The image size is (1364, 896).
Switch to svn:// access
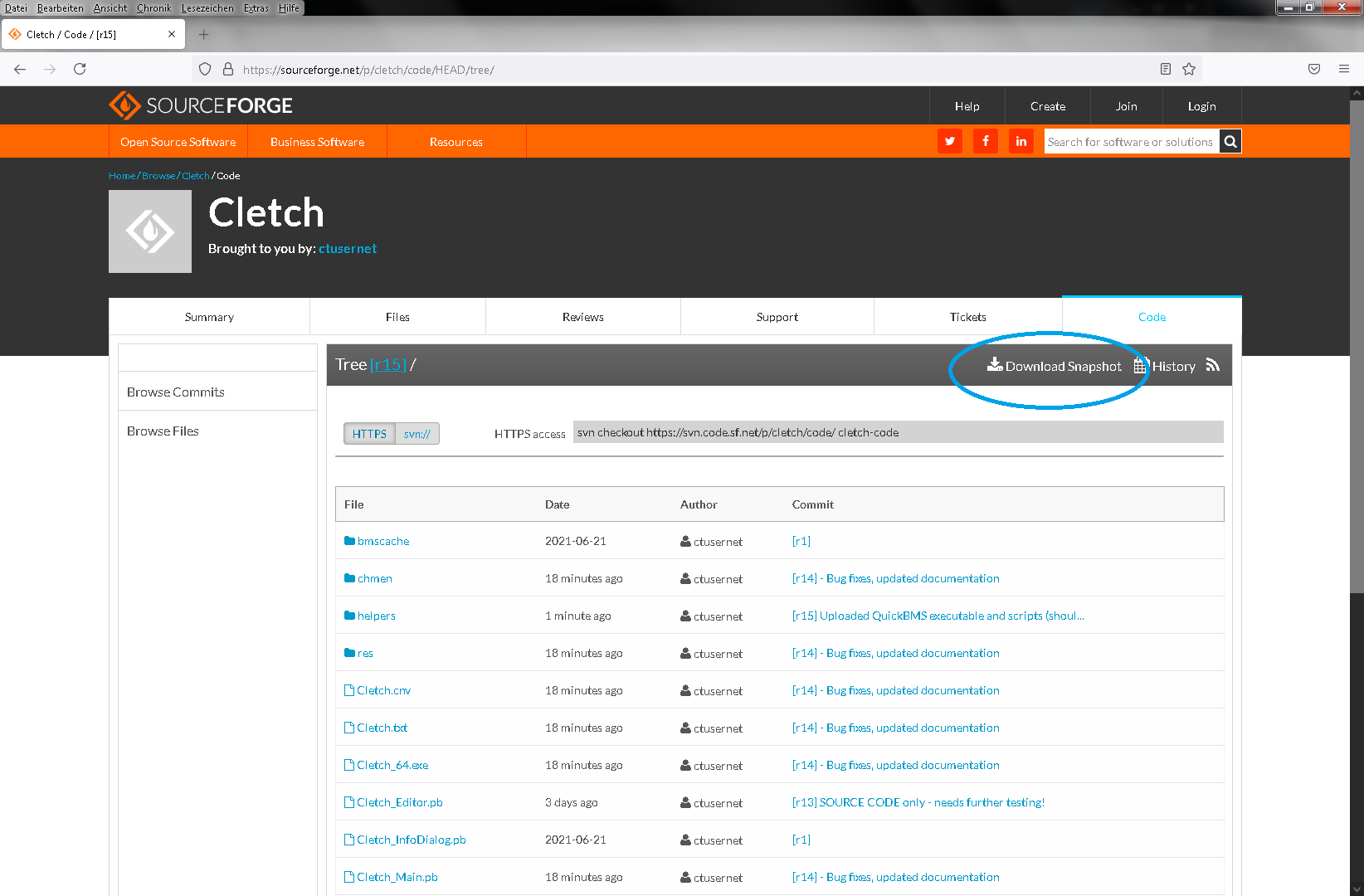pyautogui.click(x=417, y=434)
